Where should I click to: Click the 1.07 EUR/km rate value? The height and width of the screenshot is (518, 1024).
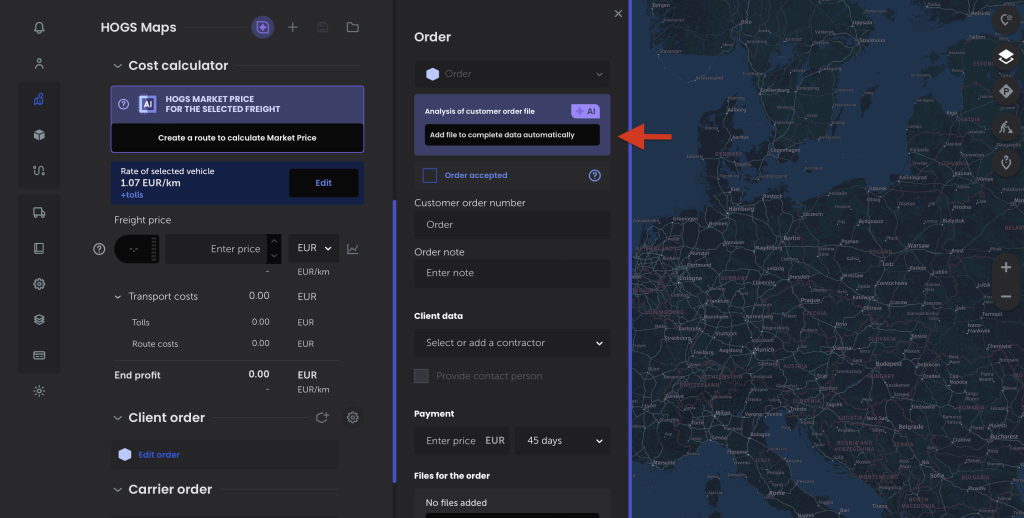click(150, 183)
